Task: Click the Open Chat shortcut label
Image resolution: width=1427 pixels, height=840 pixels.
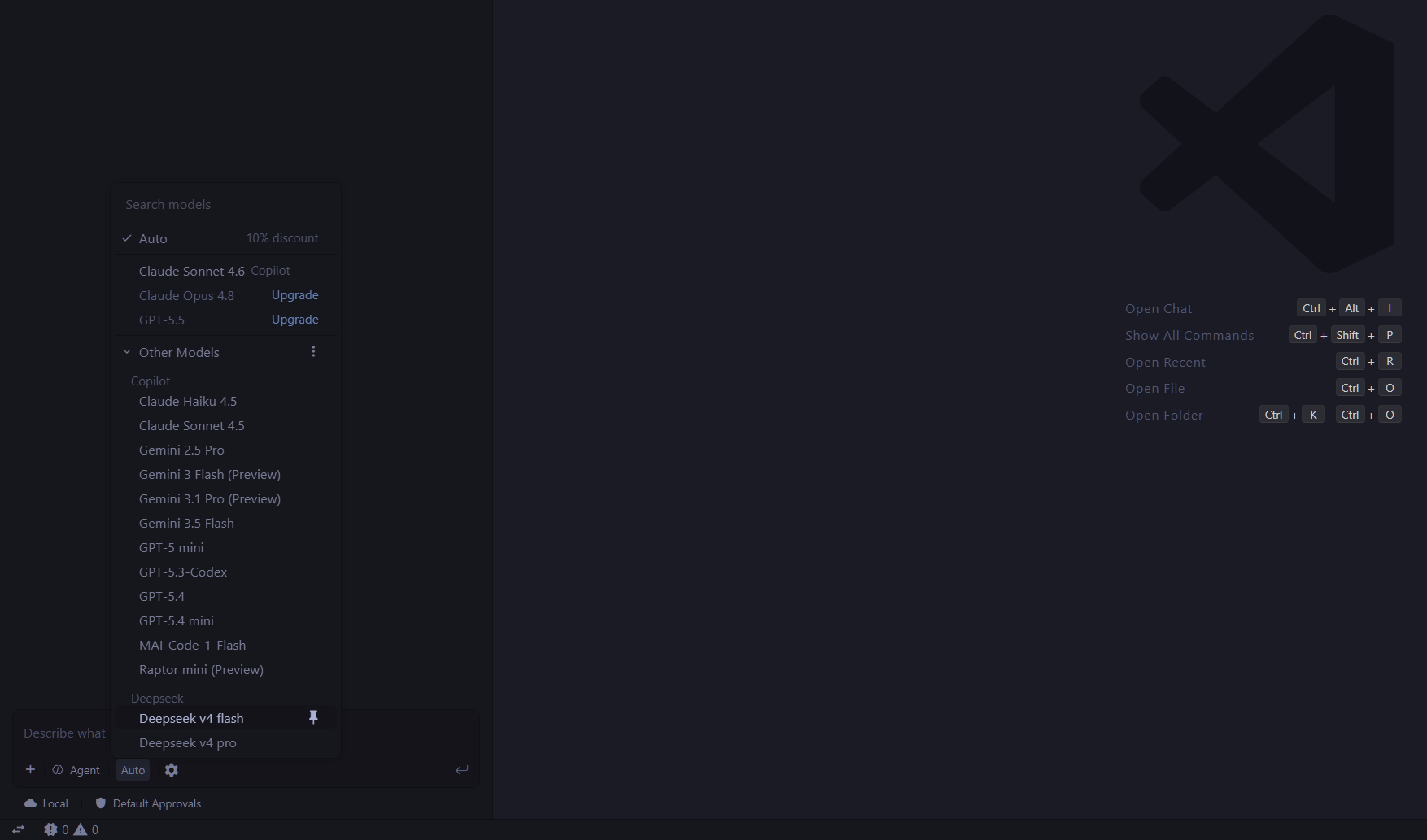Action: [1159, 308]
